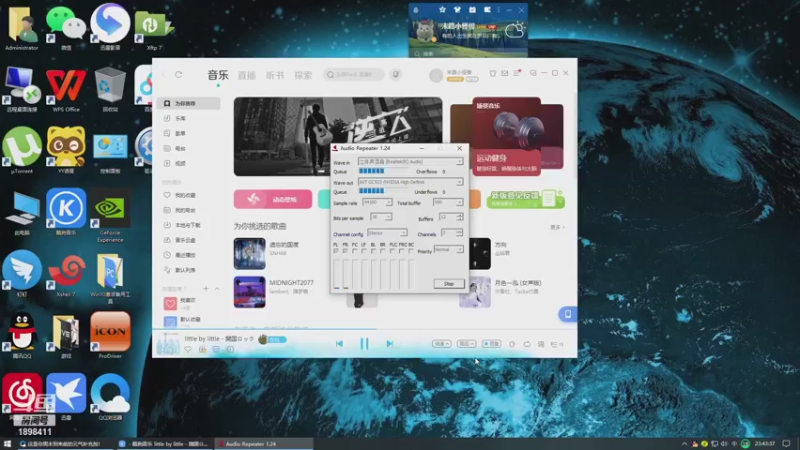Toggle the FLC channel checkbox

click(x=392, y=251)
